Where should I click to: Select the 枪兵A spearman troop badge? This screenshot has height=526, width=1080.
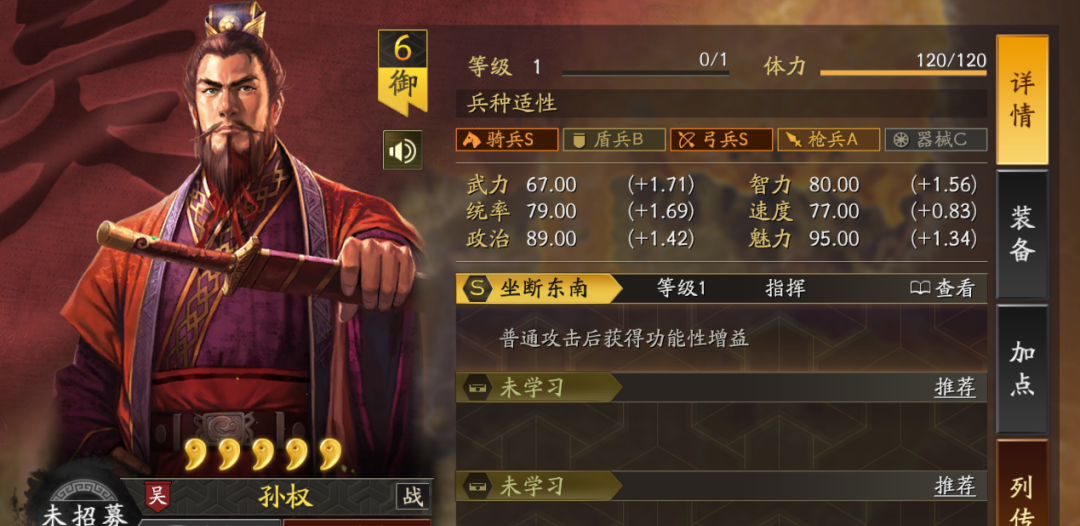tap(829, 140)
